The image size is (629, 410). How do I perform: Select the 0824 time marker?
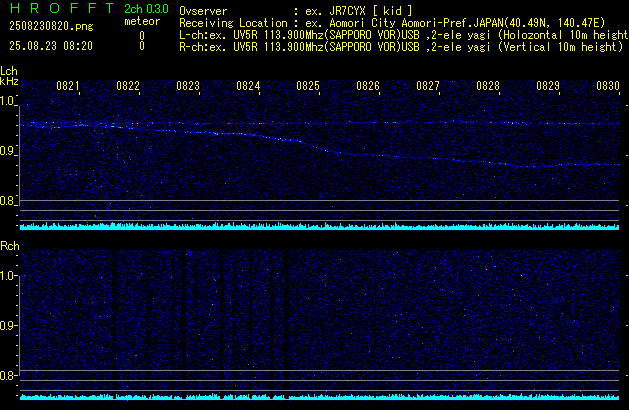[x=248, y=86]
